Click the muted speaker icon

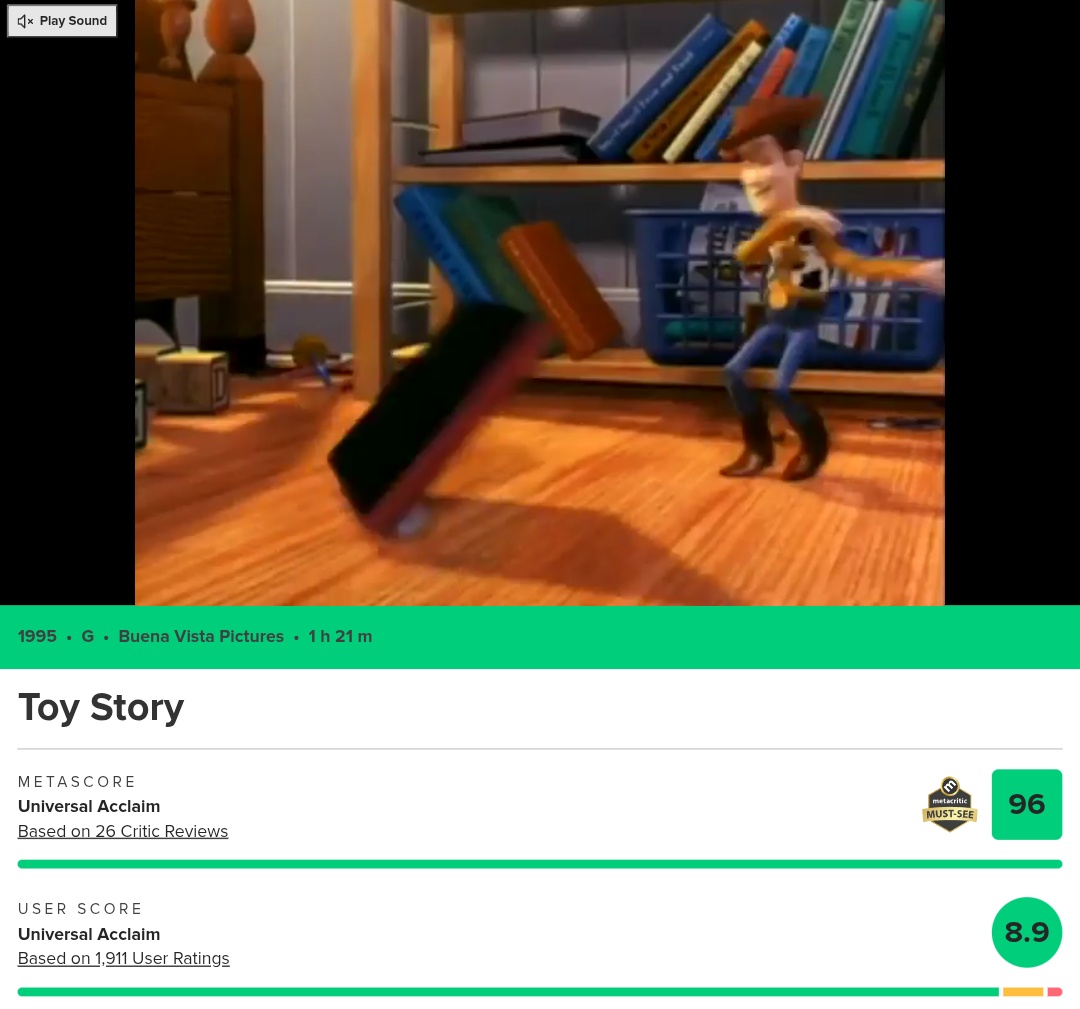pyautogui.click(x=25, y=21)
